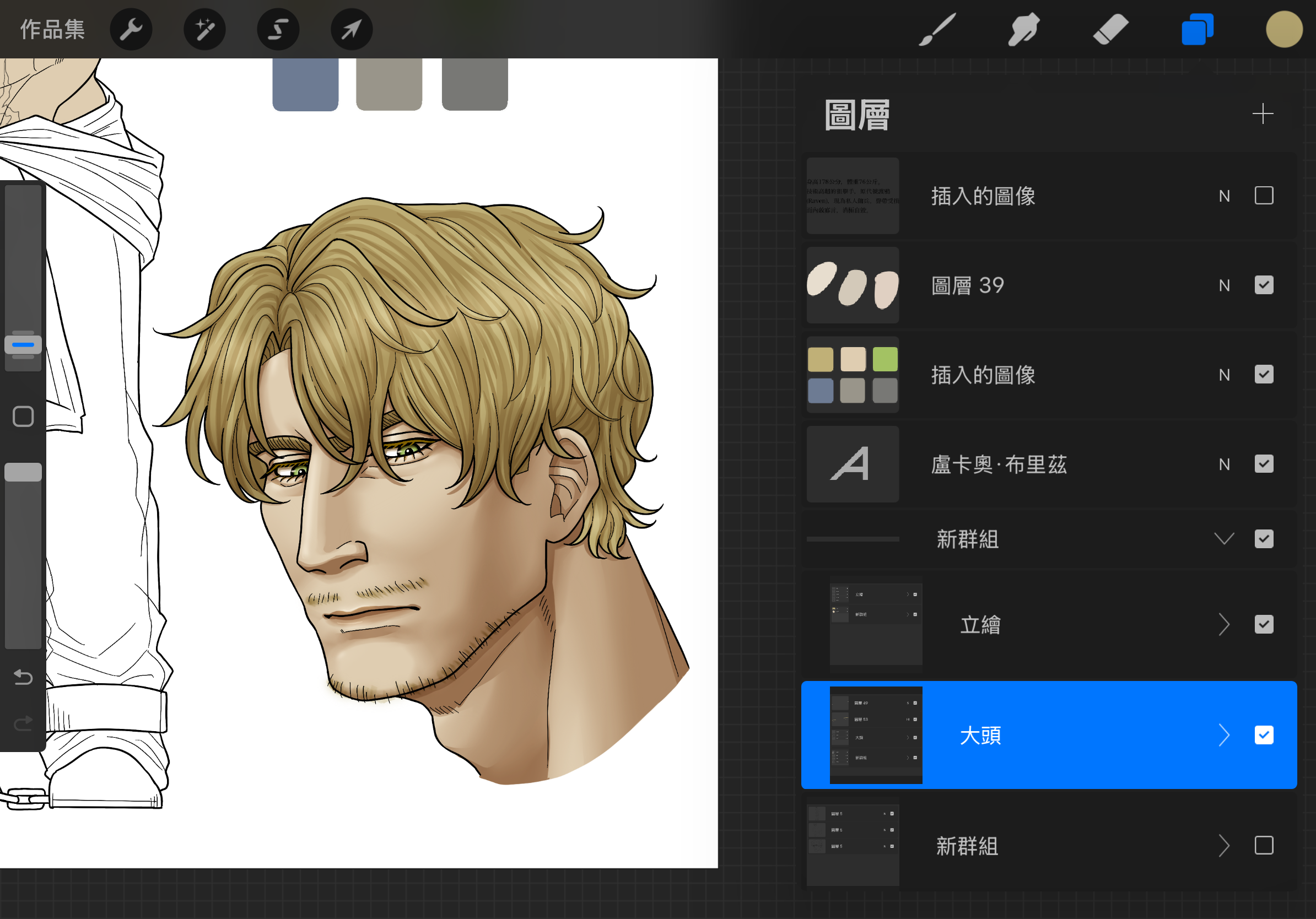The height and width of the screenshot is (919, 1316).
Task: Open blend mode N of 盧卡奧·布里茲 layer
Action: coord(1224,464)
